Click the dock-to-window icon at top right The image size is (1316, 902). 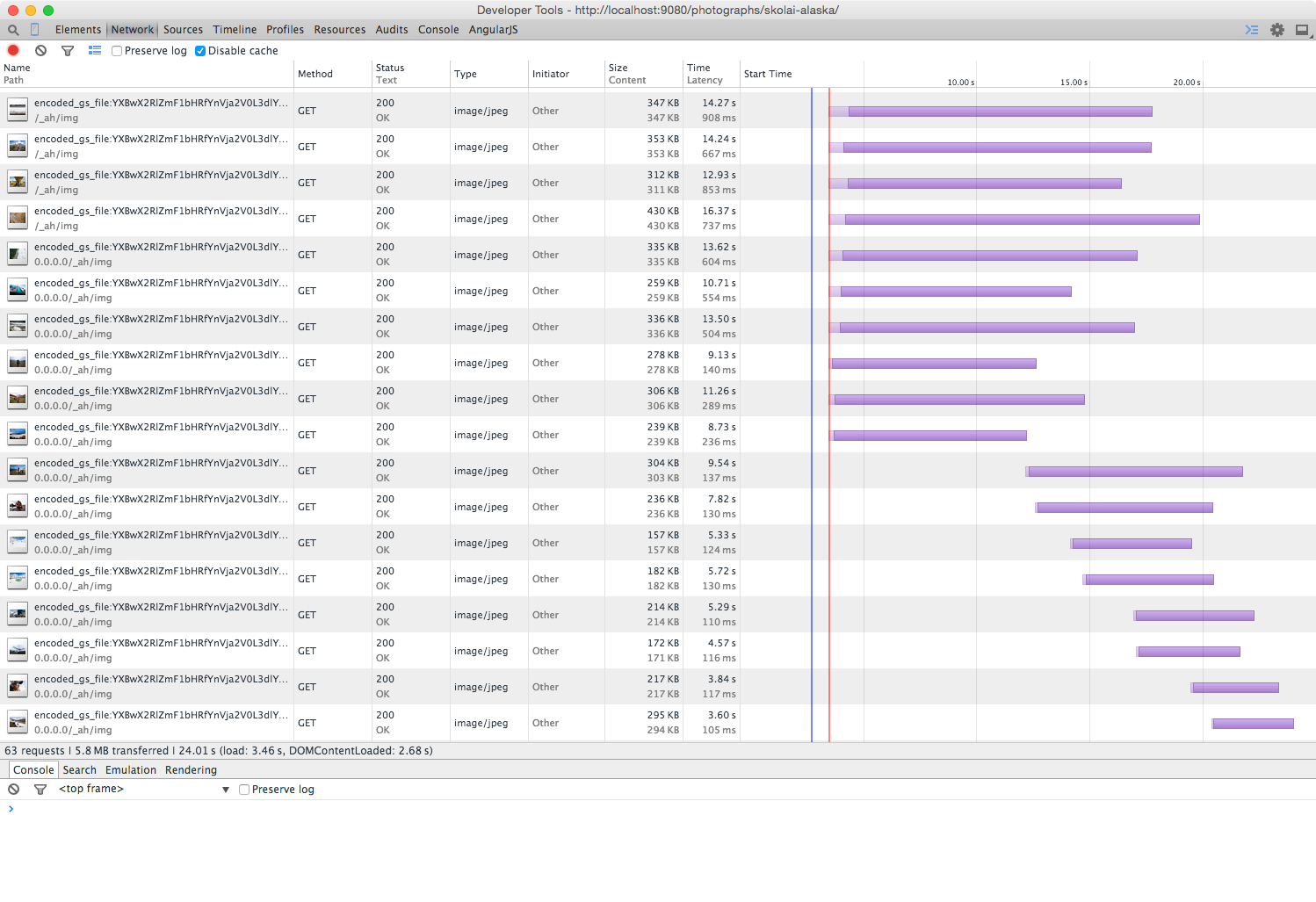tap(1302, 30)
